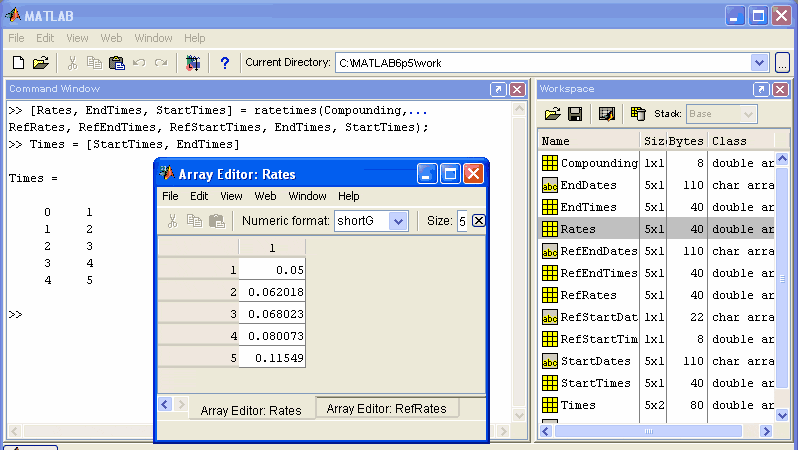Open File menu in Array Editor window
This screenshot has height=450, width=799.
tap(170, 196)
